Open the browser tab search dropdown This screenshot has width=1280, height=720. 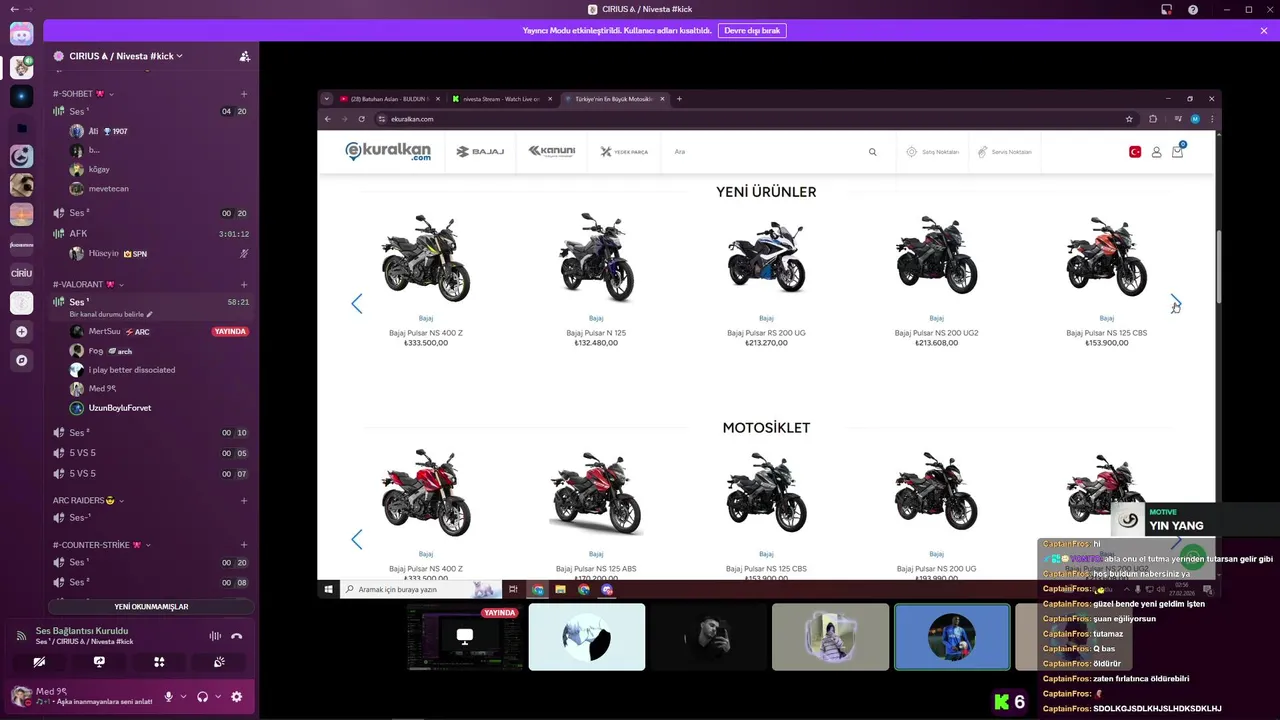click(x=326, y=99)
